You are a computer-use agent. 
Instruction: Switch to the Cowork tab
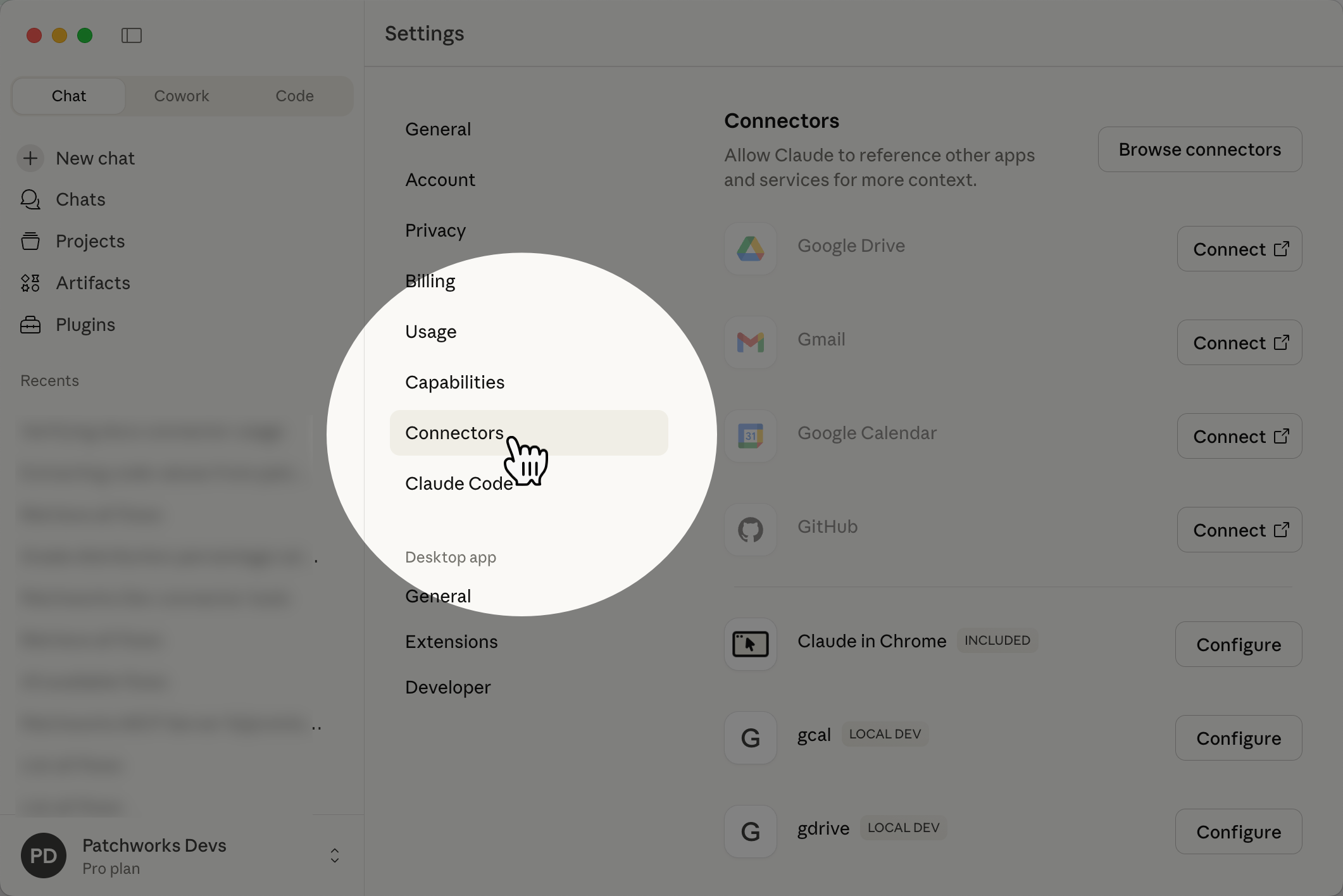click(181, 96)
